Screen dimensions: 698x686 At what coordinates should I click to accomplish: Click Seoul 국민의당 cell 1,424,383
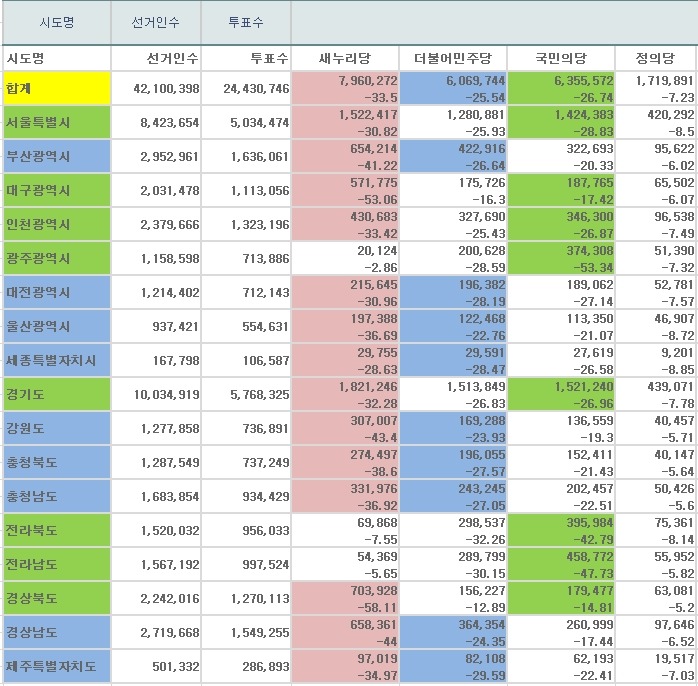coord(561,122)
